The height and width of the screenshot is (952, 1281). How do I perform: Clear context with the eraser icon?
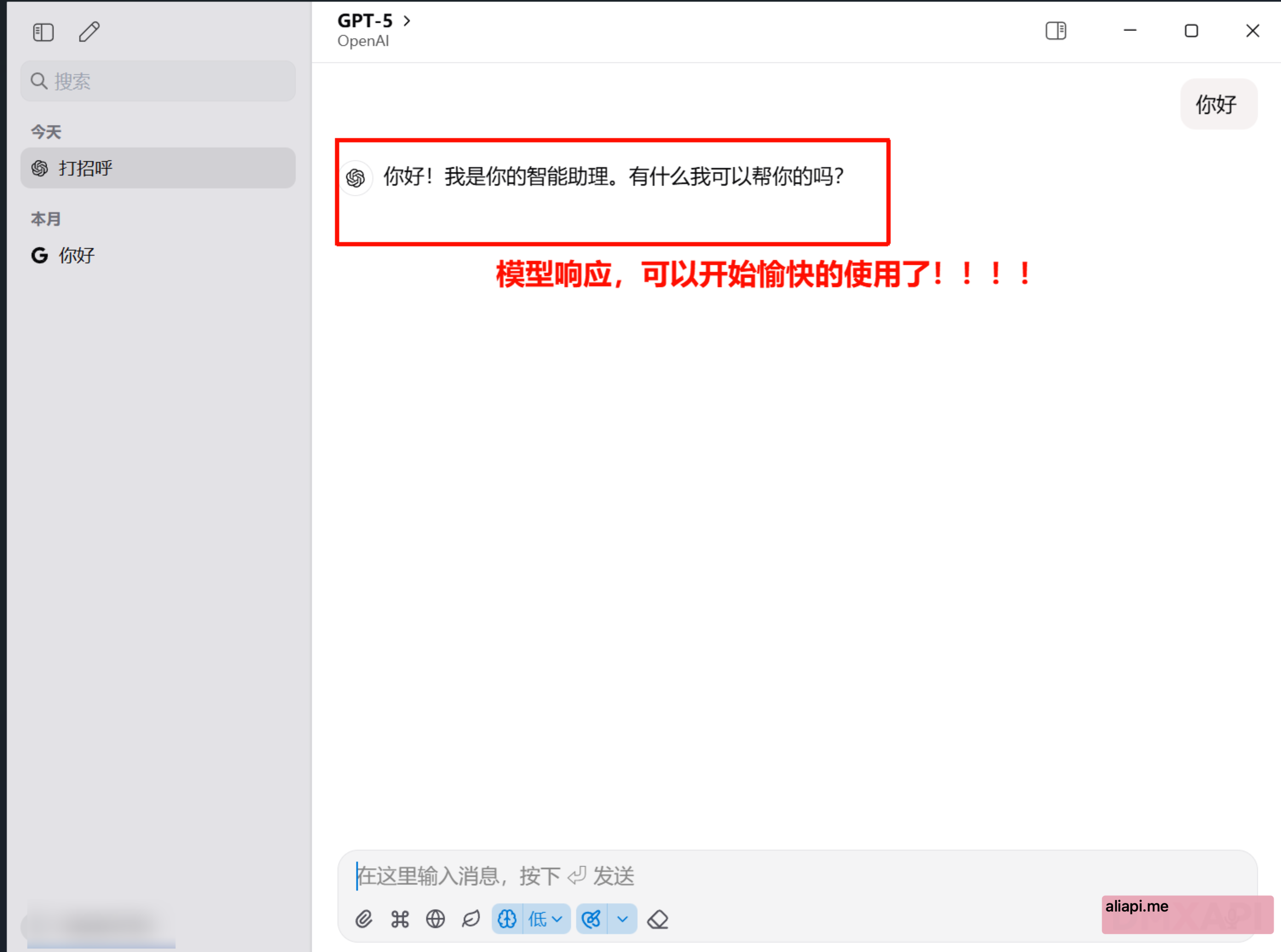658,919
